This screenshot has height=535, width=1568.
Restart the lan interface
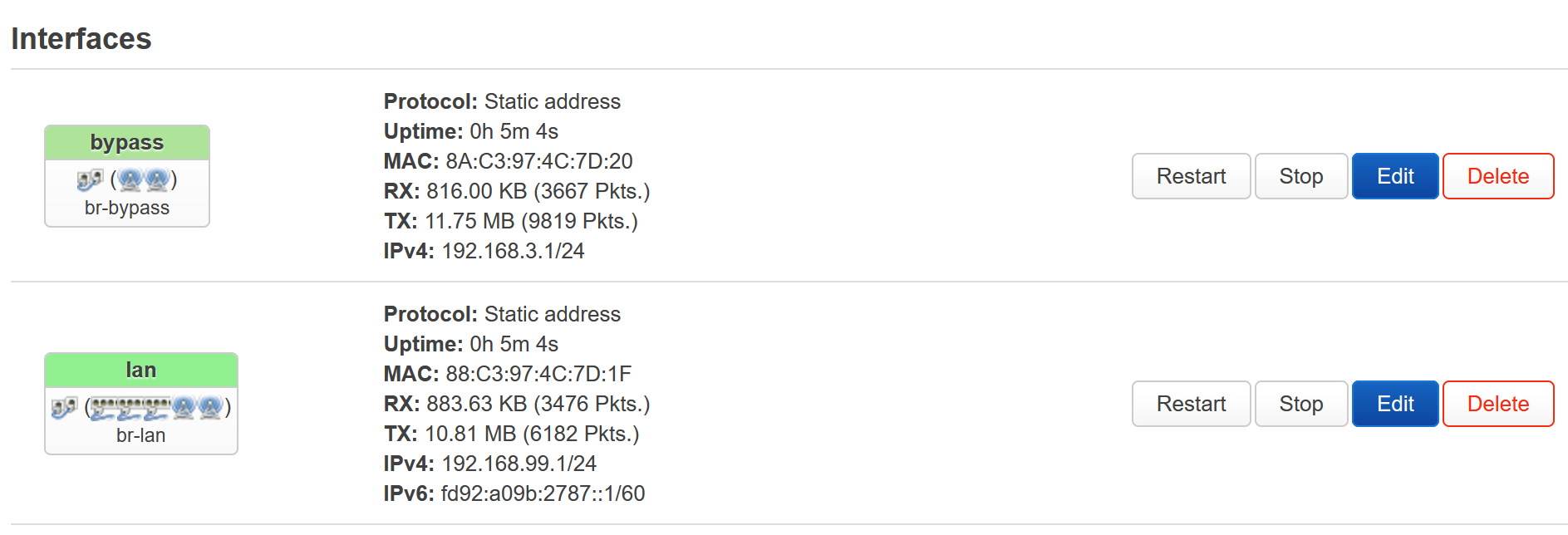point(1191,404)
